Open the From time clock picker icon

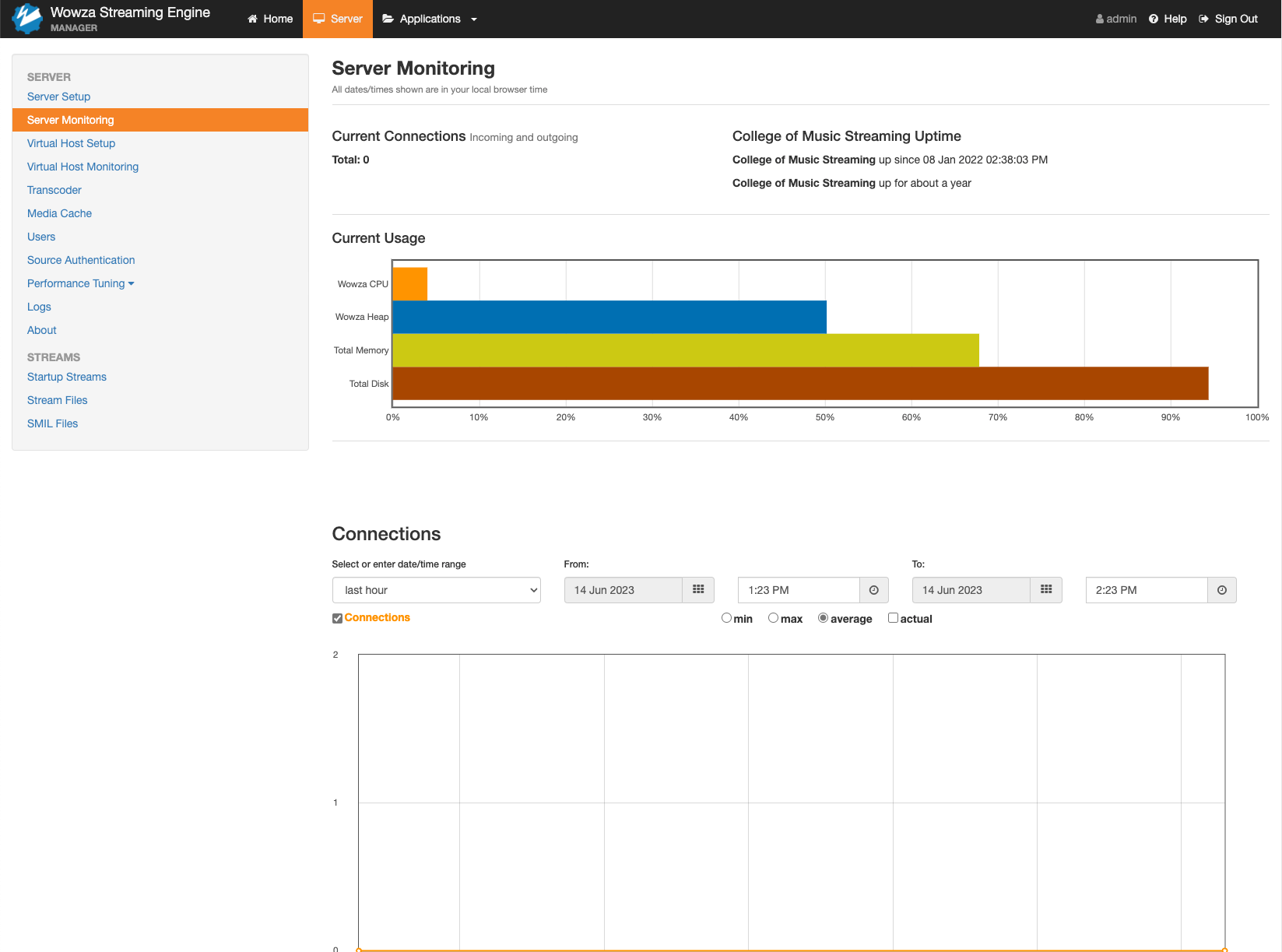coord(873,590)
